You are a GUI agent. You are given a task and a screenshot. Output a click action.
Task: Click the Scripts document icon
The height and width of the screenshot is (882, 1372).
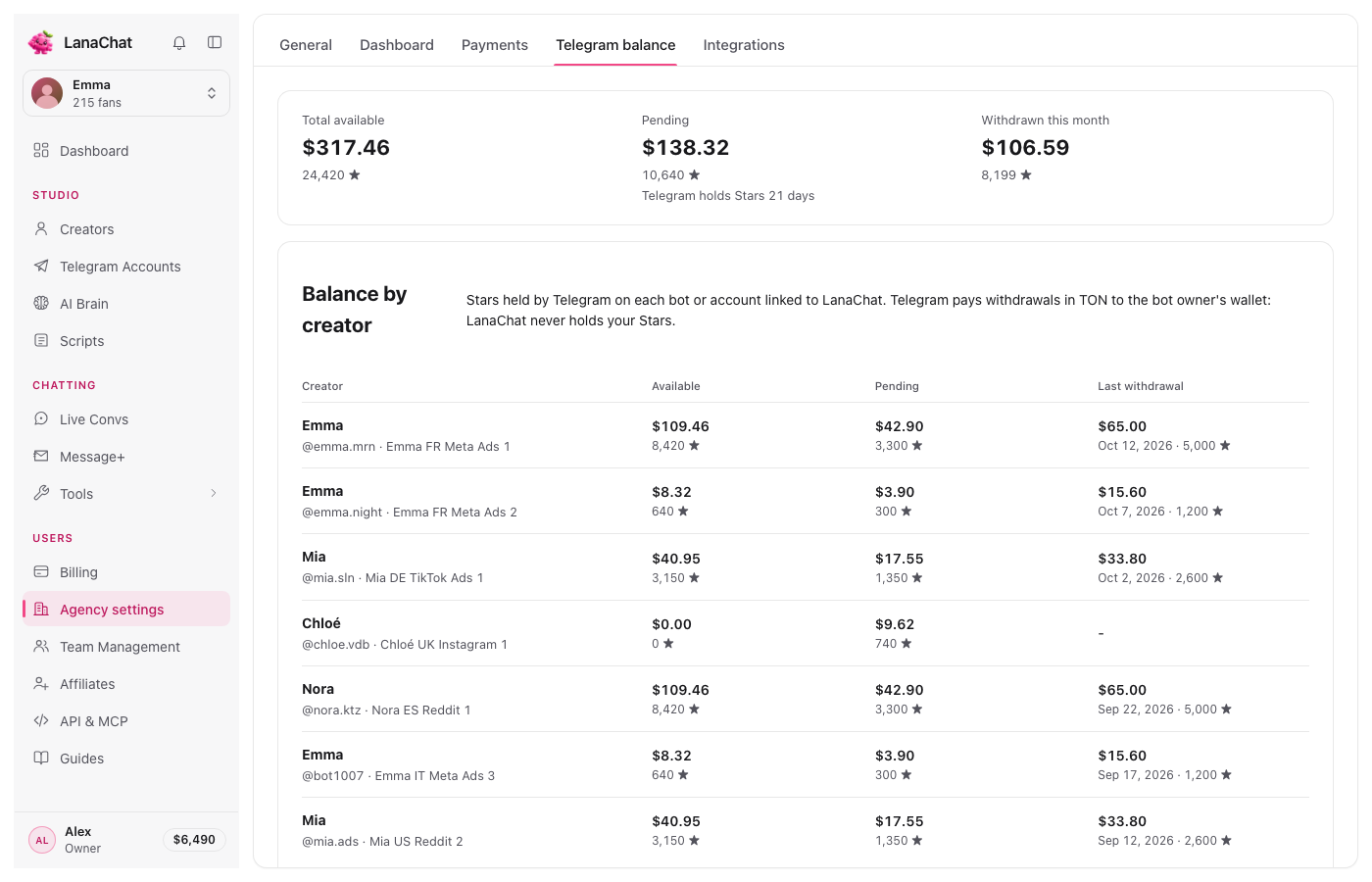coord(41,340)
